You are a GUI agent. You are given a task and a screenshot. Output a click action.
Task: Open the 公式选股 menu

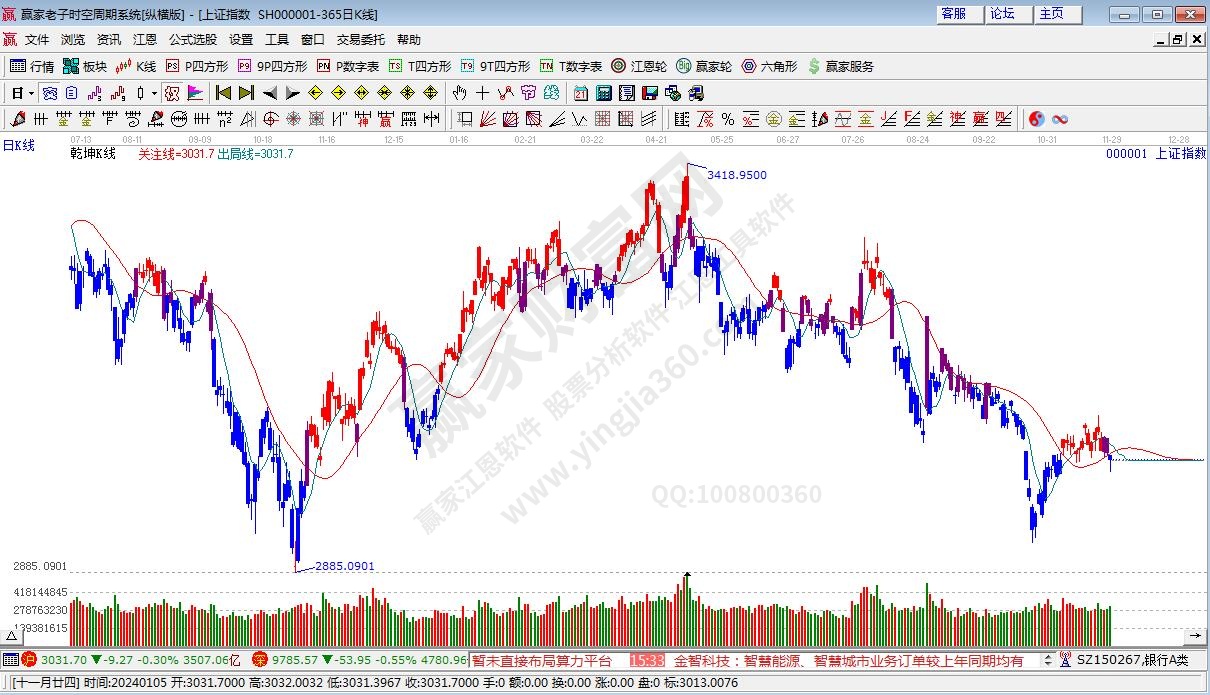[192, 40]
